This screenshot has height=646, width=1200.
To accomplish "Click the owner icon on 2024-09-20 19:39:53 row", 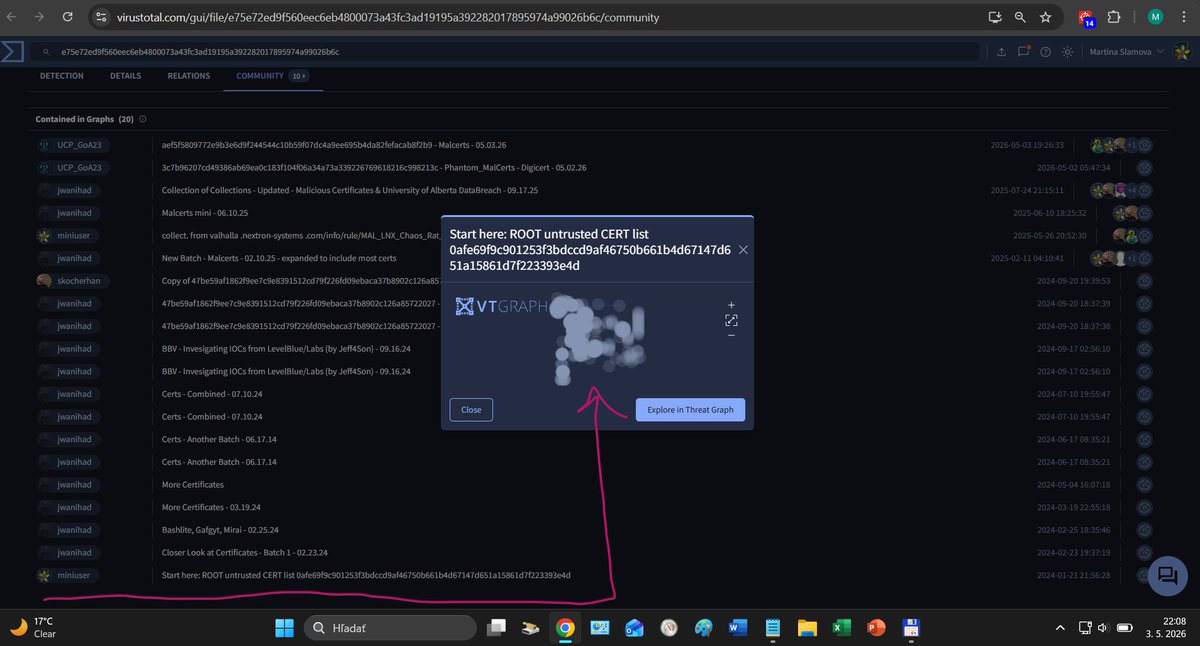I will [x=1146, y=281].
